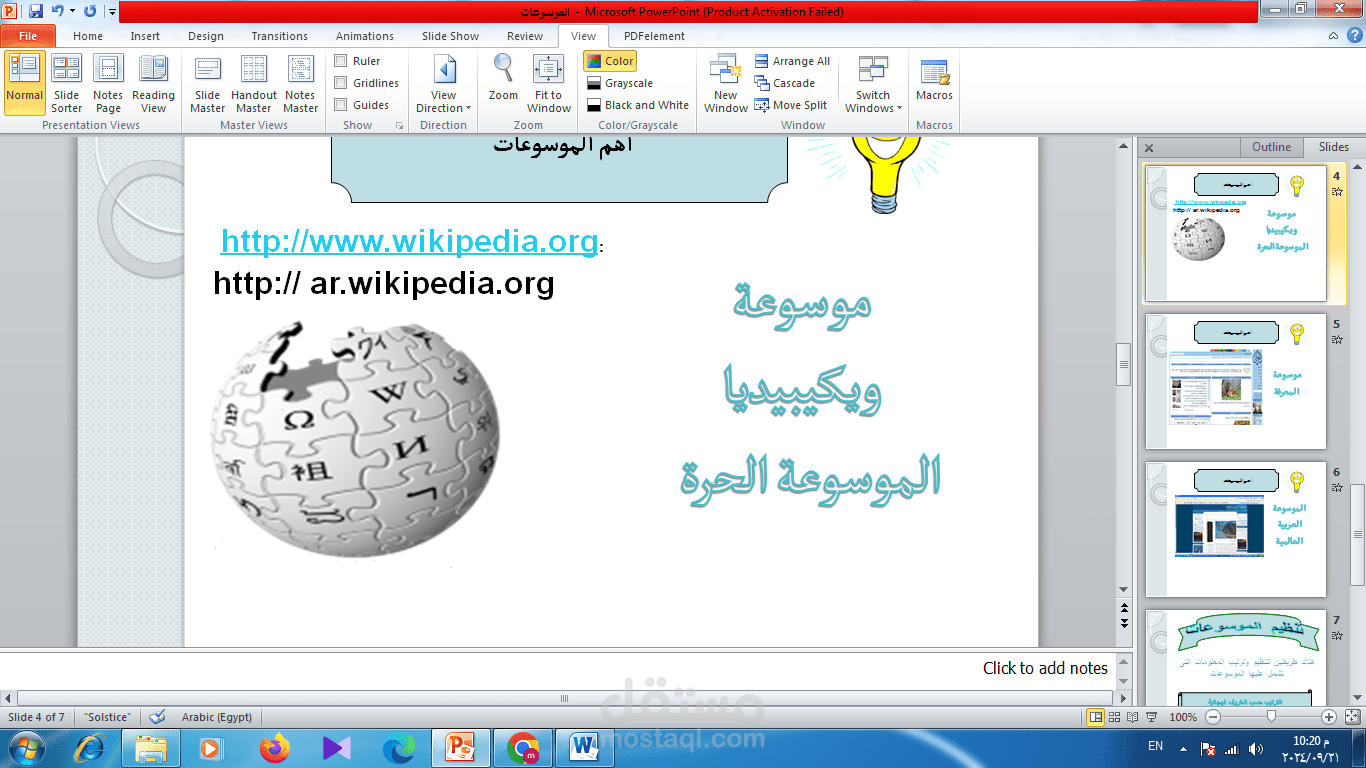Image resolution: width=1366 pixels, height=768 pixels.
Task: Toggle the Ruler checkbox
Action: tap(341, 61)
